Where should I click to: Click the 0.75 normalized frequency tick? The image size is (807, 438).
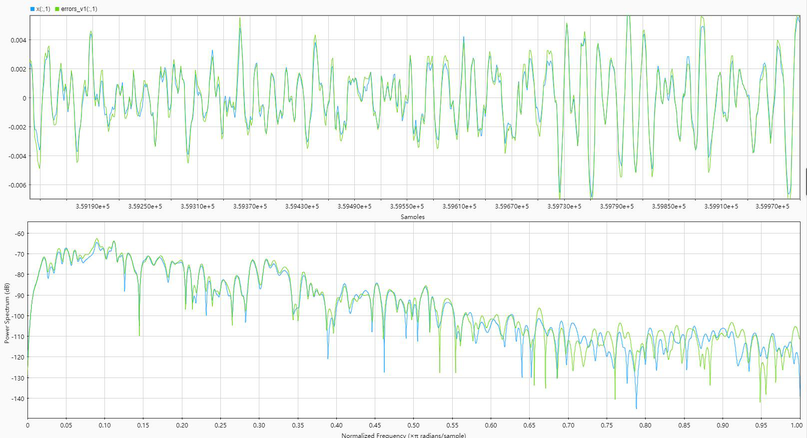coord(607,424)
